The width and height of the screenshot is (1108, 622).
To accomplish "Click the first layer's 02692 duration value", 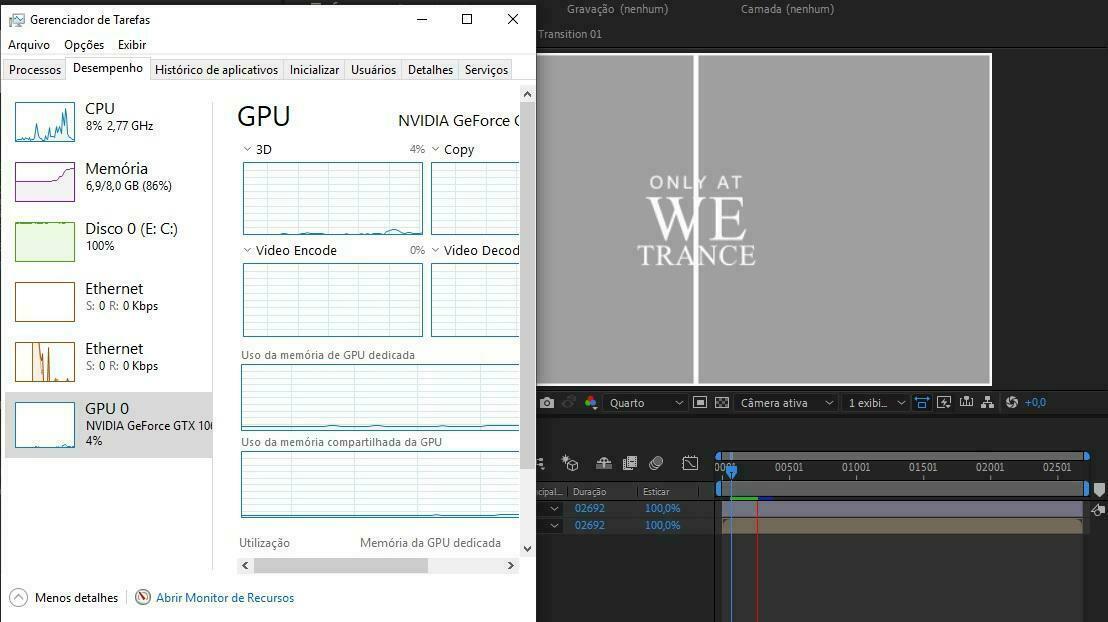I will coord(589,508).
